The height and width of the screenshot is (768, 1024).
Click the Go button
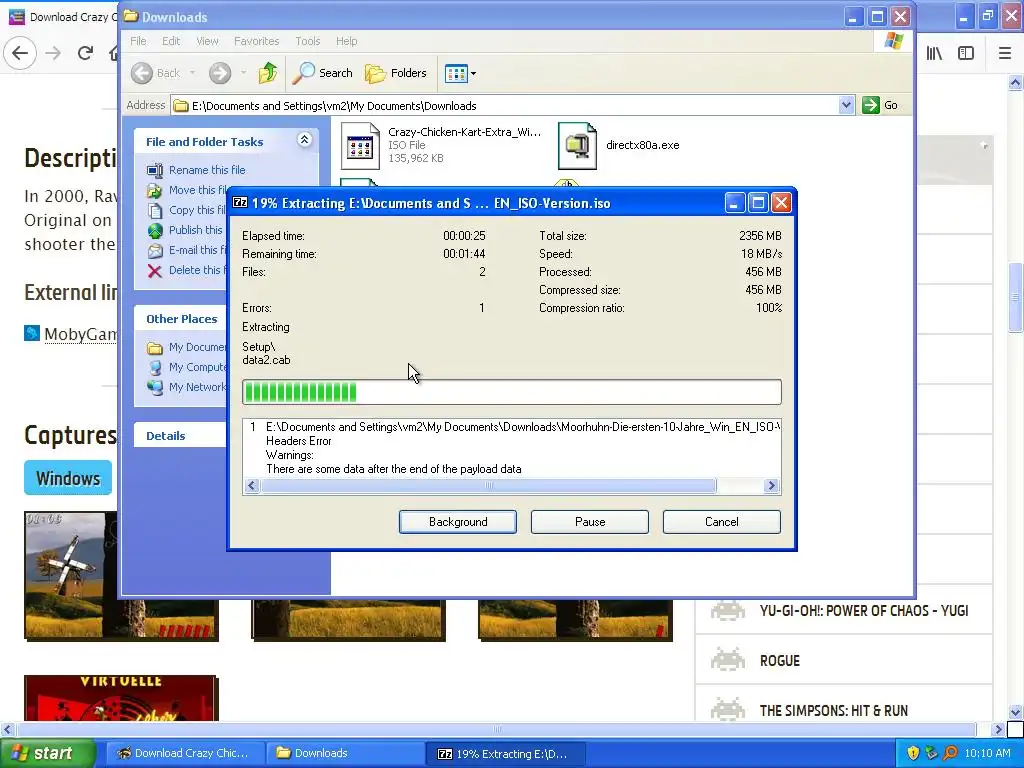pyautogui.click(x=880, y=105)
